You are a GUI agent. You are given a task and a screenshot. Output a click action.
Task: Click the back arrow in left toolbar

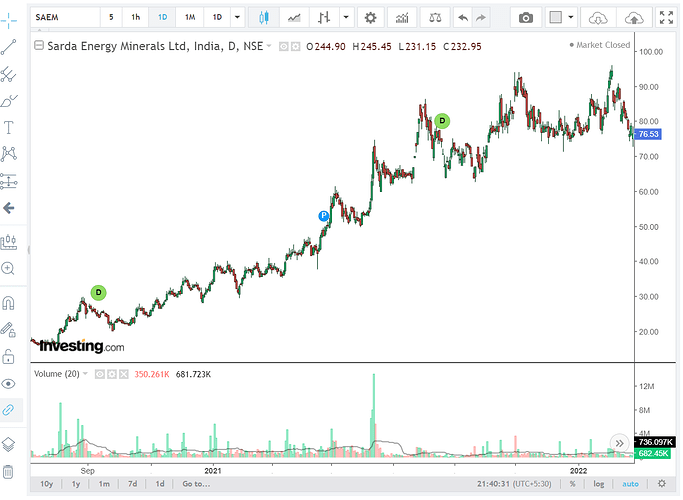(9, 208)
